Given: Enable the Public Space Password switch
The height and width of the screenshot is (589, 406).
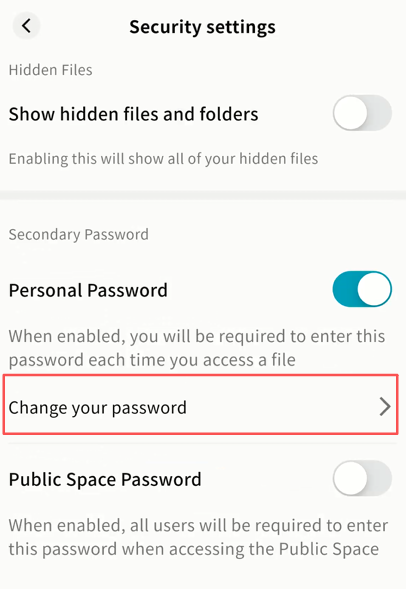Looking at the screenshot, I should [x=362, y=478].
